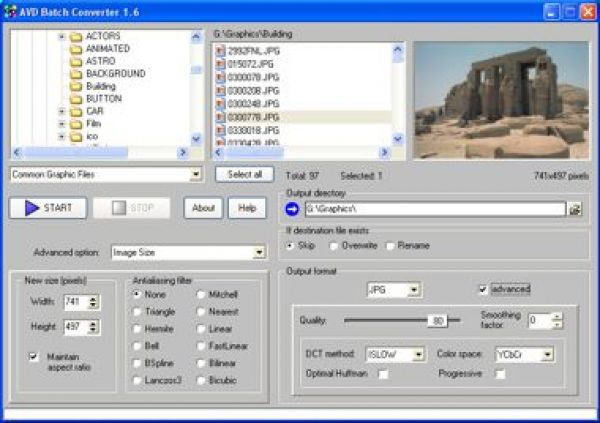This screenshot has height=423, width=600.
Task: Uncheck the advanced output format checkbox
Action: [483, 289]
